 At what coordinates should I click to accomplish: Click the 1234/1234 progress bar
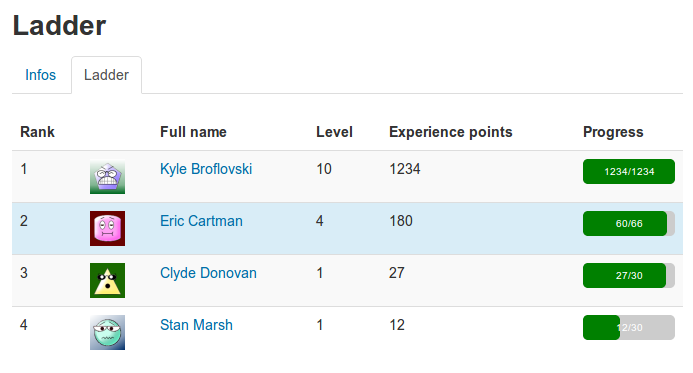[628, 171]
